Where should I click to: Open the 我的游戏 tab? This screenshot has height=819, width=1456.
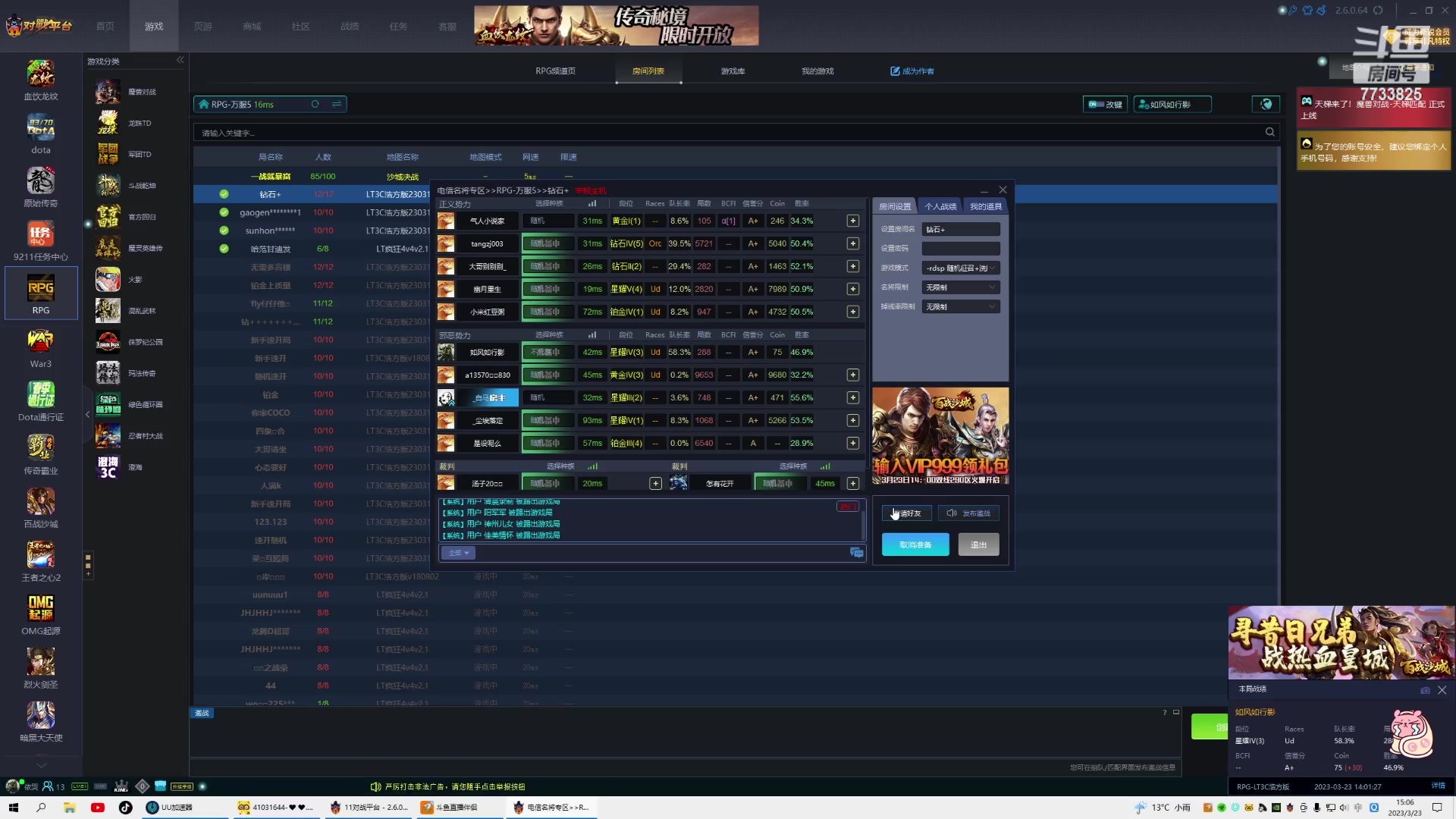click(817, 71)
